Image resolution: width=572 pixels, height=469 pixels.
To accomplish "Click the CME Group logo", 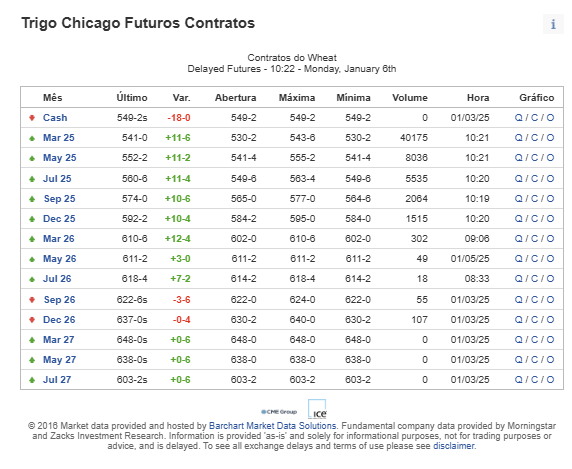I will coord(279,412).
